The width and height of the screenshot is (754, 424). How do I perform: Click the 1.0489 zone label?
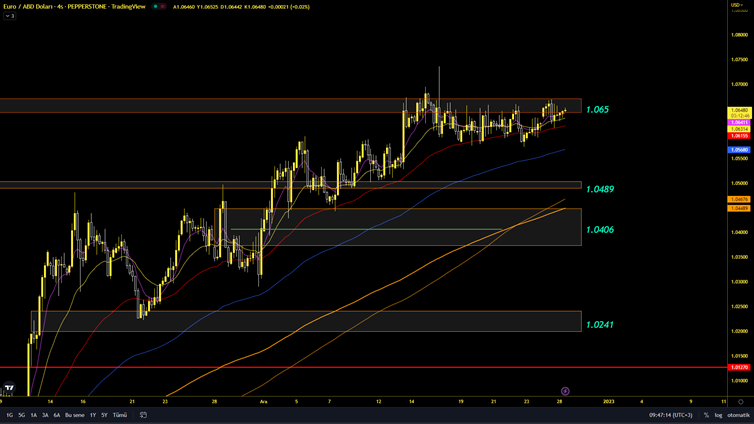tap(600, 189)
